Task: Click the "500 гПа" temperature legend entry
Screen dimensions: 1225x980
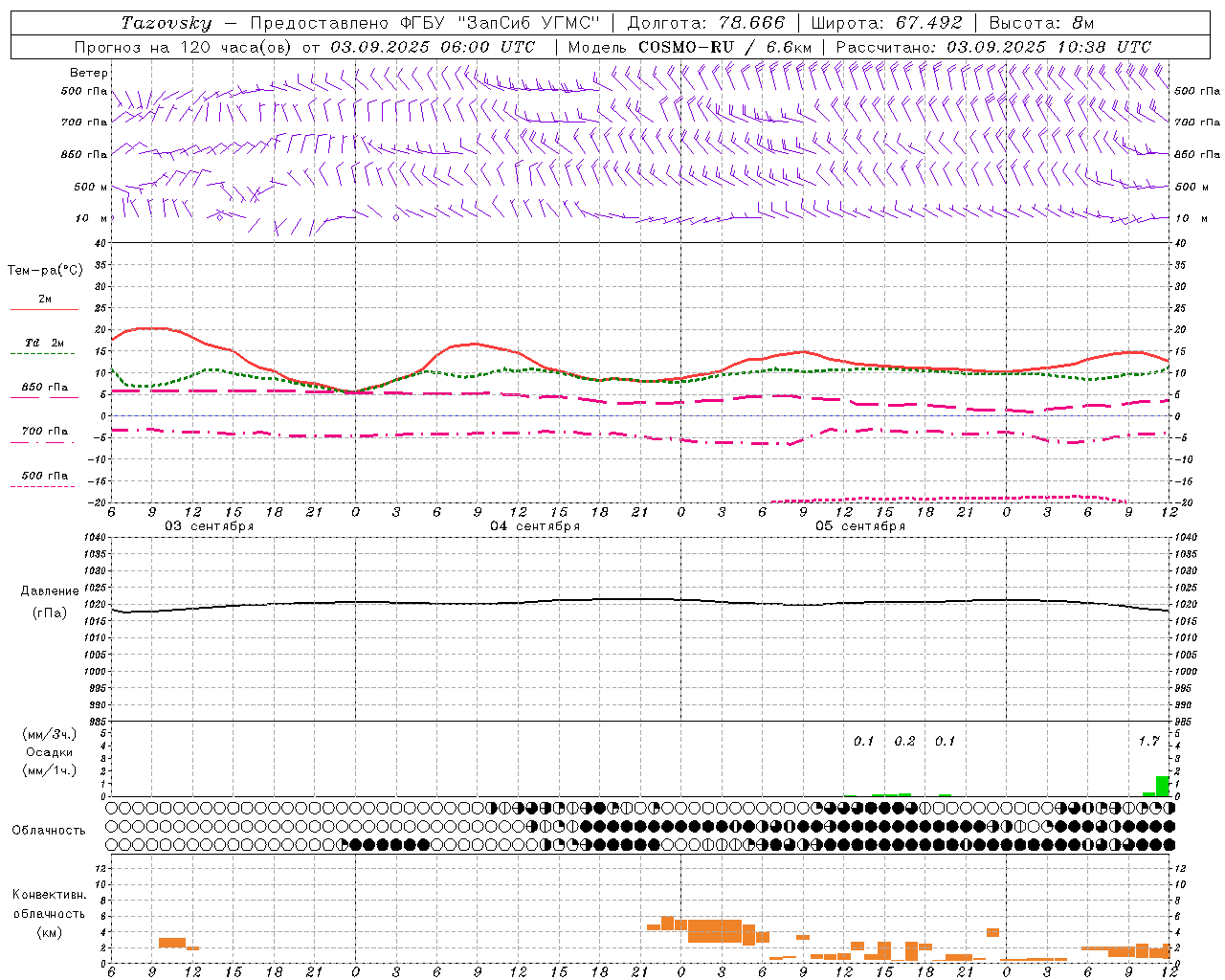Action: coord(45,476)
